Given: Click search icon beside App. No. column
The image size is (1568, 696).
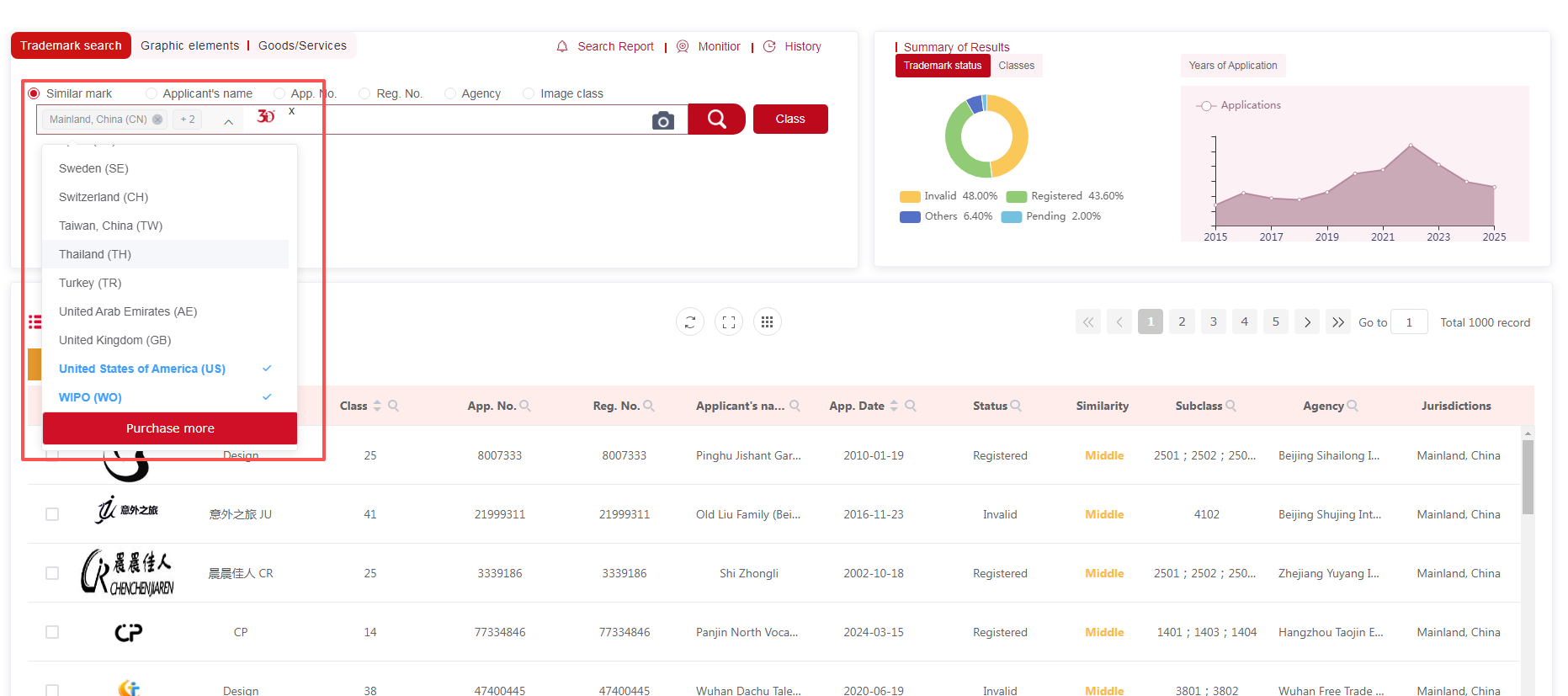Looking at the screenshot, I should [525, 406].
